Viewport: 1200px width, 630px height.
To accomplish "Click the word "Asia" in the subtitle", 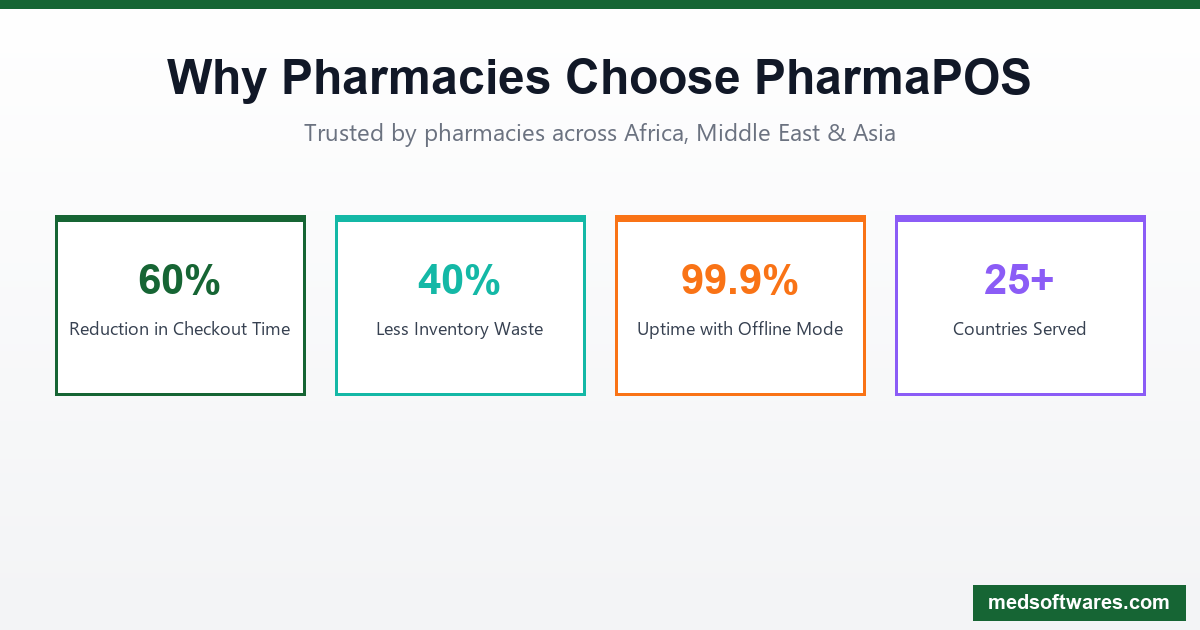I will point(874,133).
